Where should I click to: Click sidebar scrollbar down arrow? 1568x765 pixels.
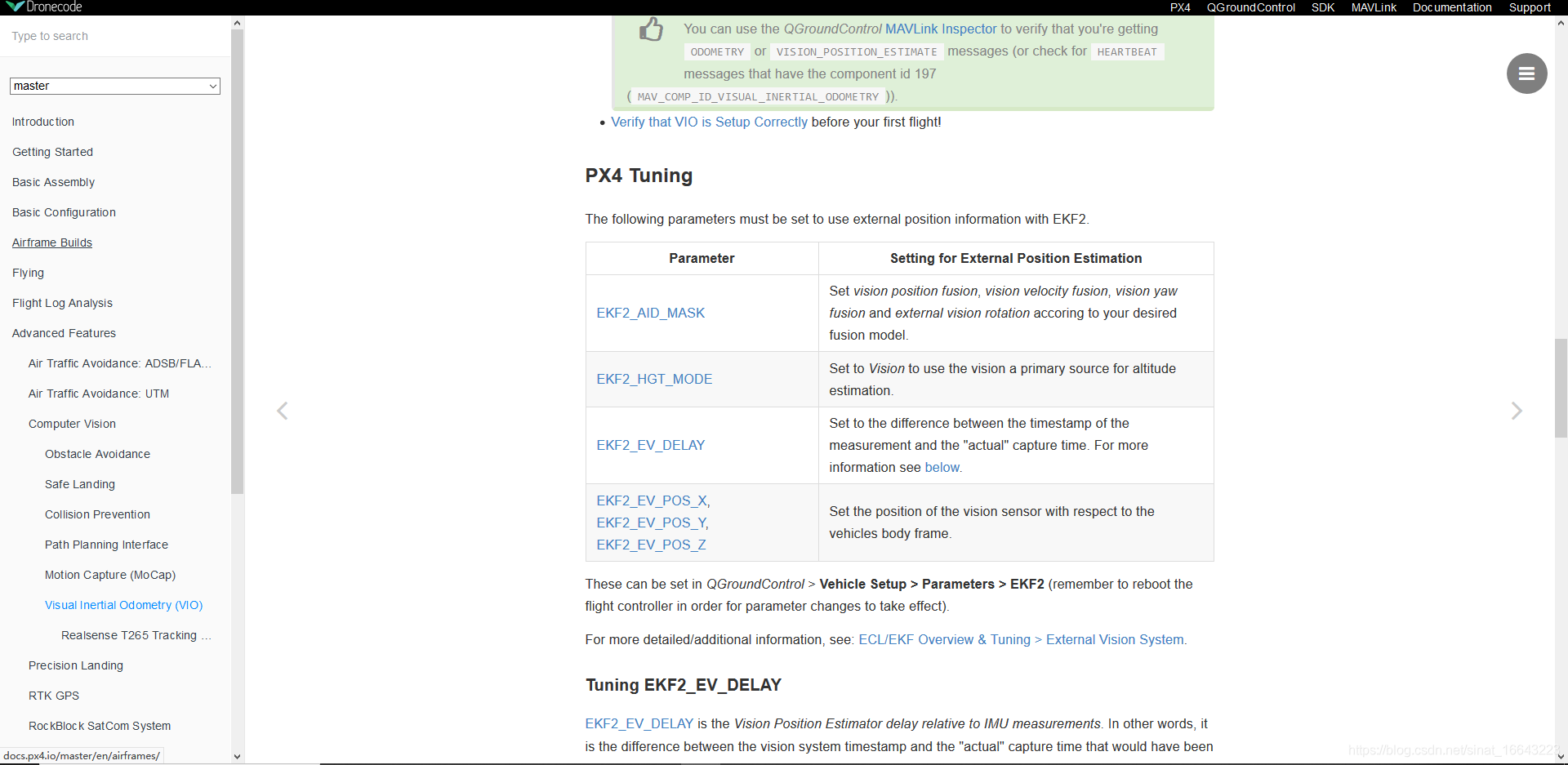pos(237,756)
